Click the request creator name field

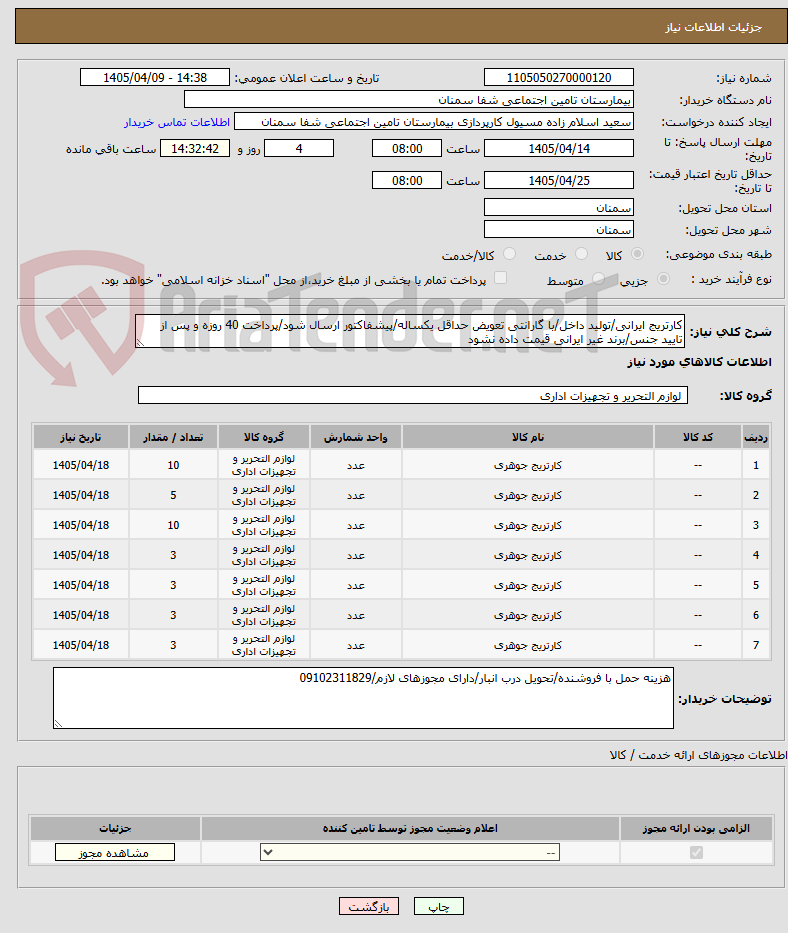434,122
